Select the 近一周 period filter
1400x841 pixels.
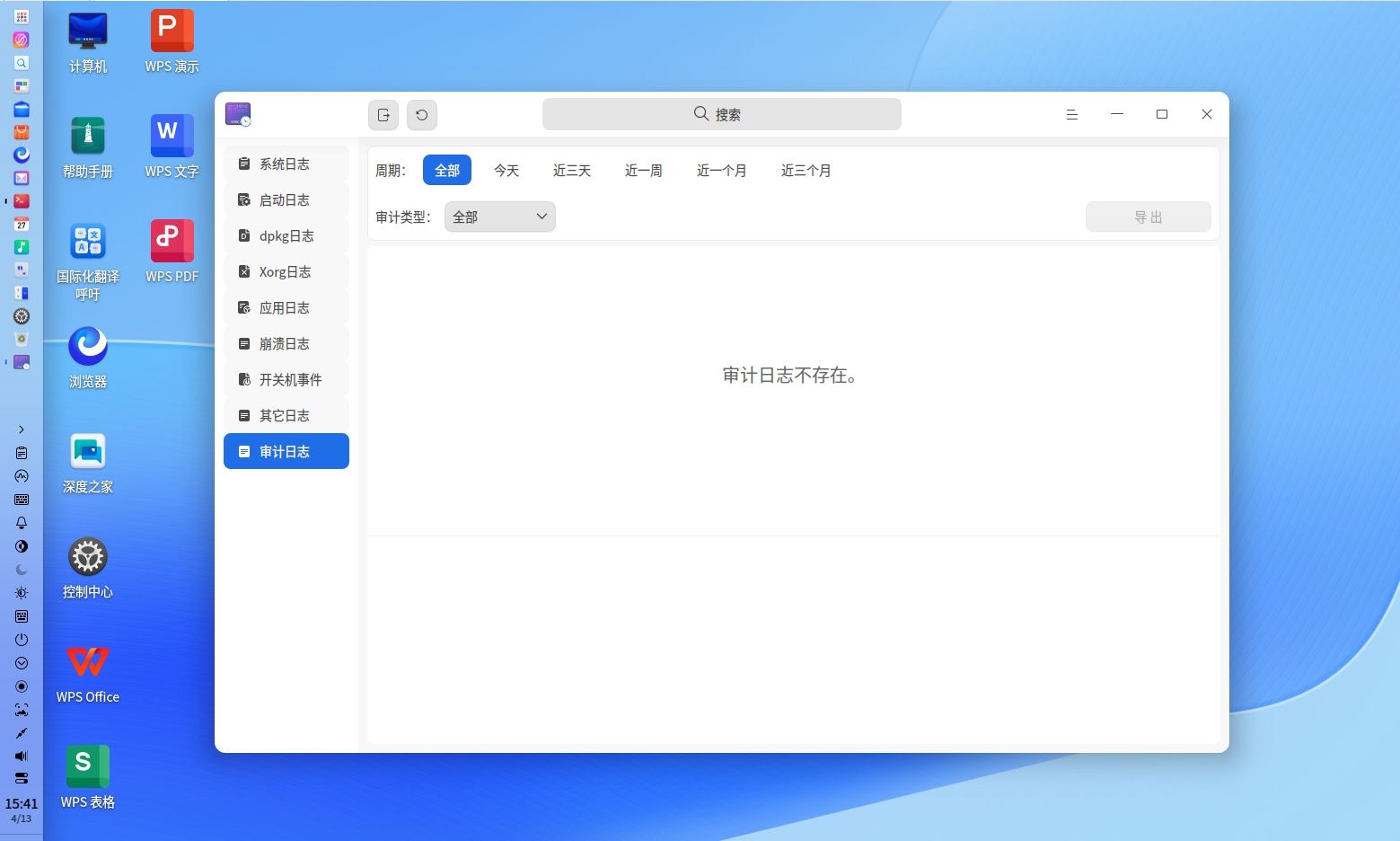click(644, 170)
